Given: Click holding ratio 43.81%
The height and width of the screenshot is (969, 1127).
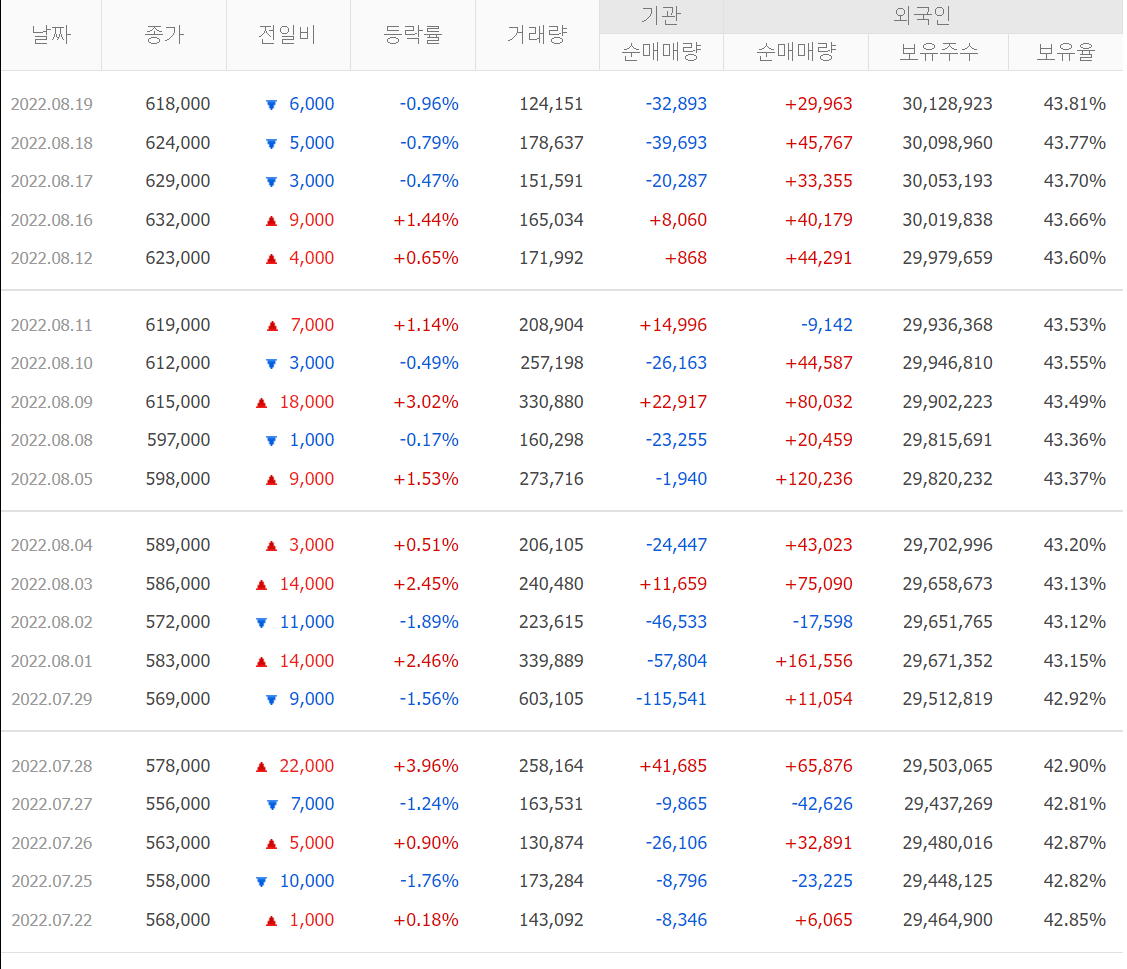Looking at the screenshot, I should (x=1075, y=104).
